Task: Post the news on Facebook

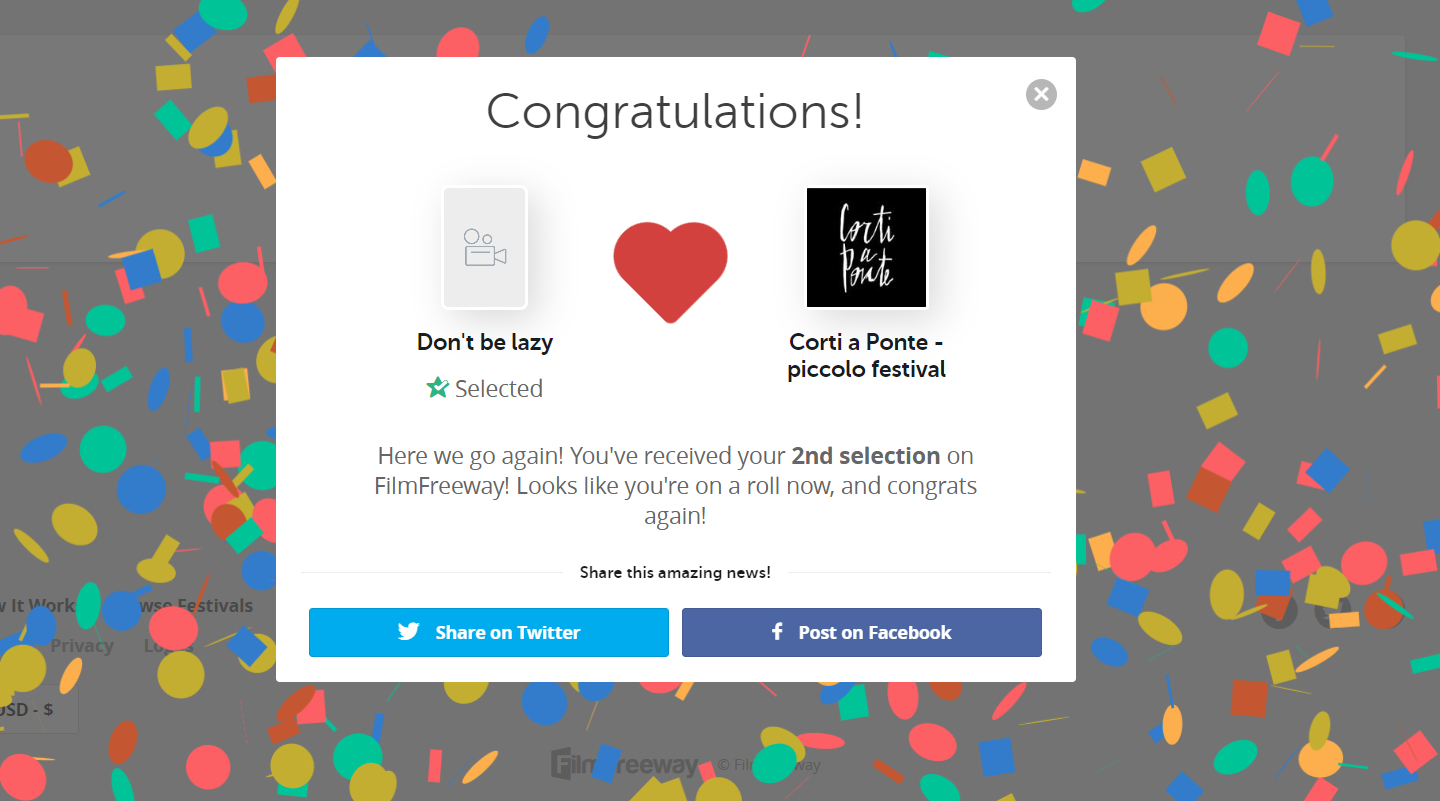Action: [x=862, y=632]
